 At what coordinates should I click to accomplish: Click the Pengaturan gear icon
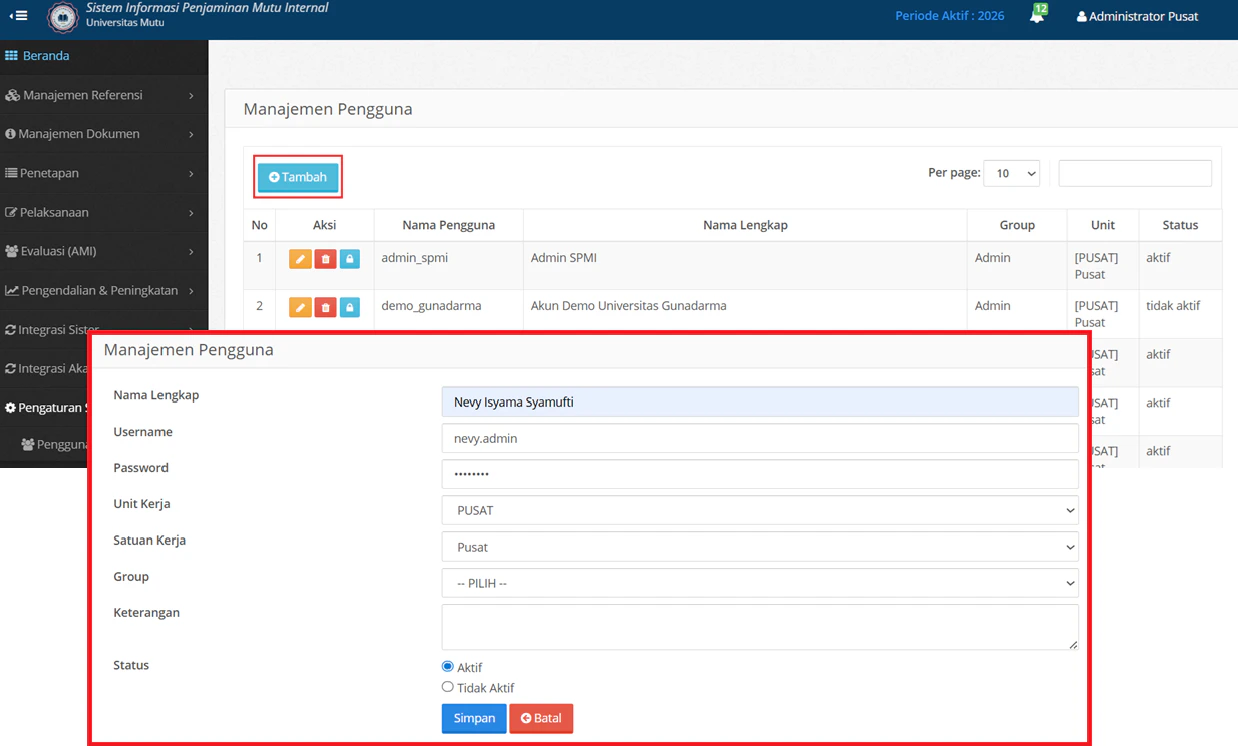click(10, 408)
